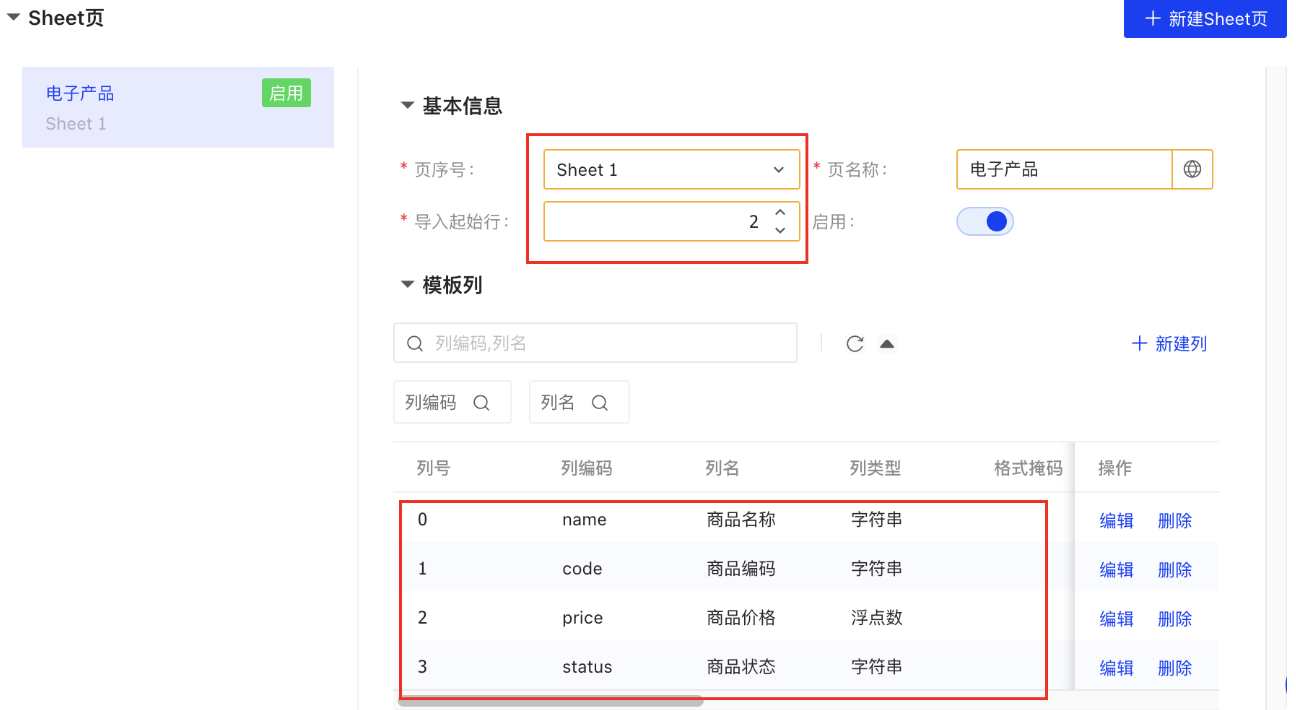Screen dimensions: 1296x710
Task: Click the collapse arrow icon next to refresh
Action: tap(886, 344)
